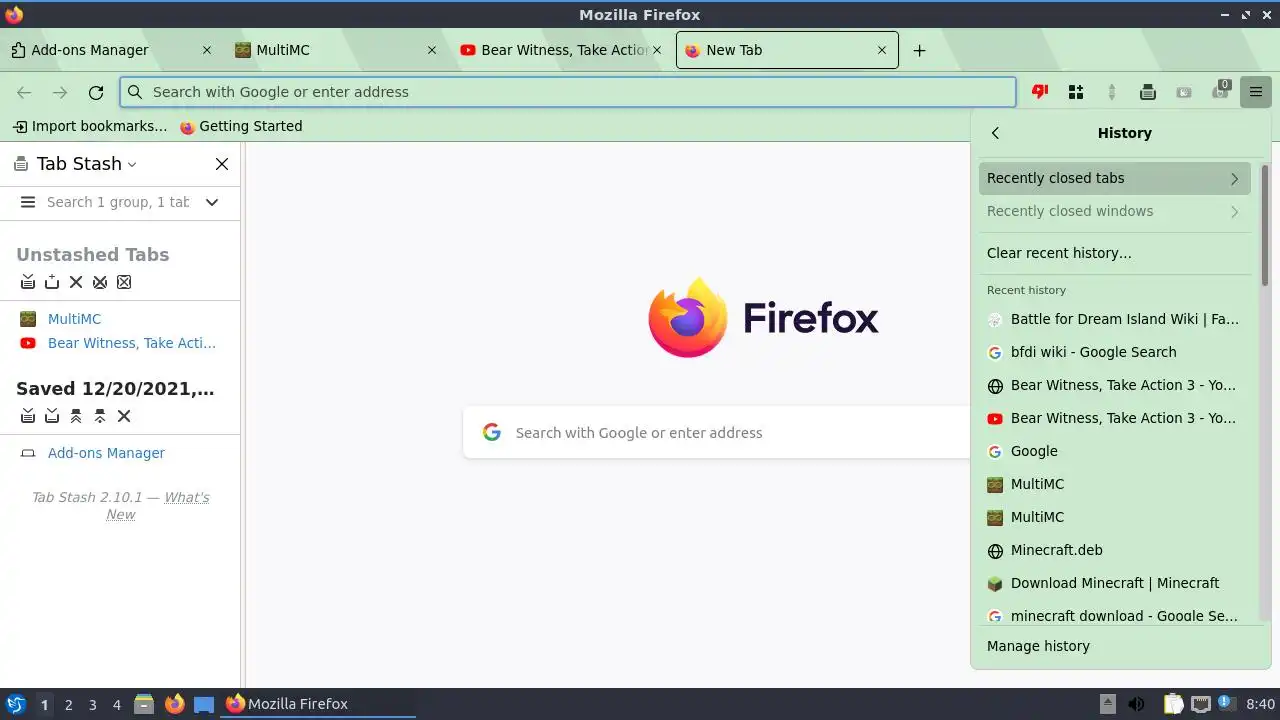Open Bear Witness link in Tab Stash sidebar
The height and width of the screenshot is (720, 1280).
[x=132, y=343]
